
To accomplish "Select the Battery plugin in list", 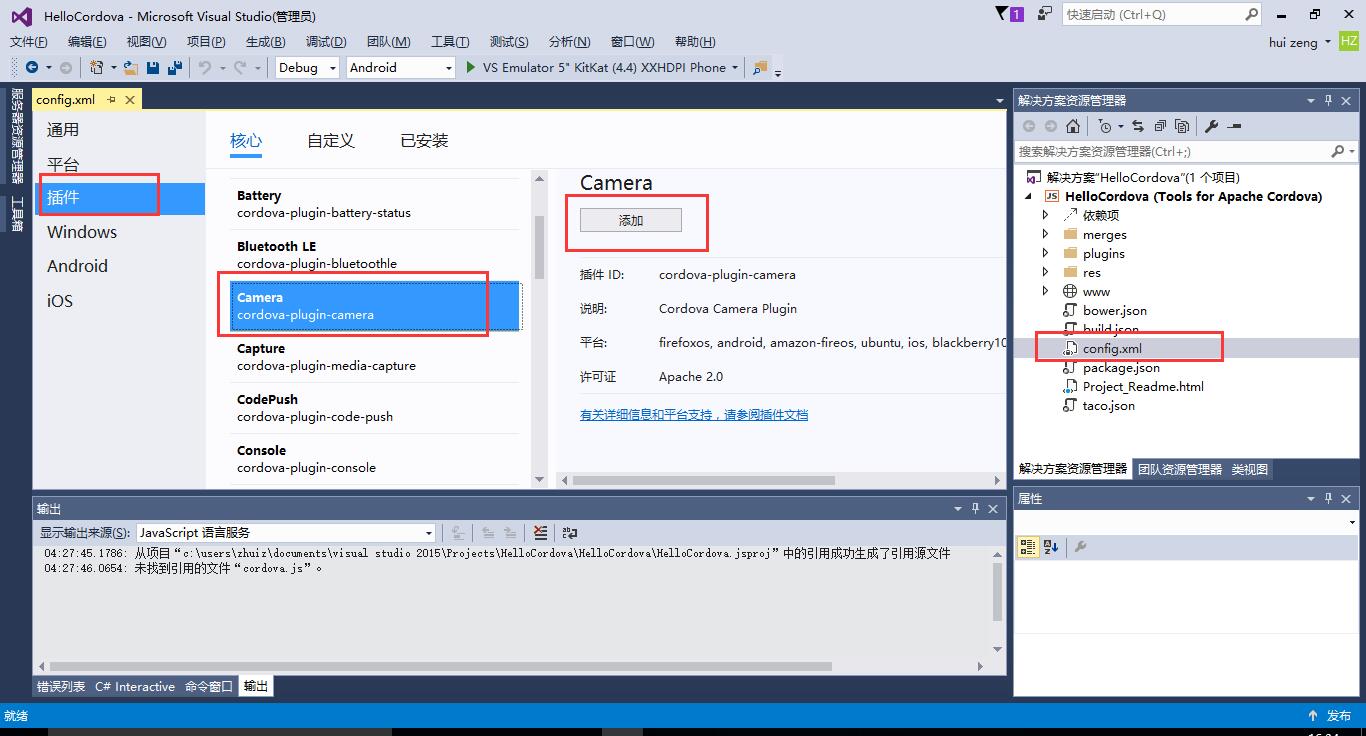I will [x=377, y=204].
